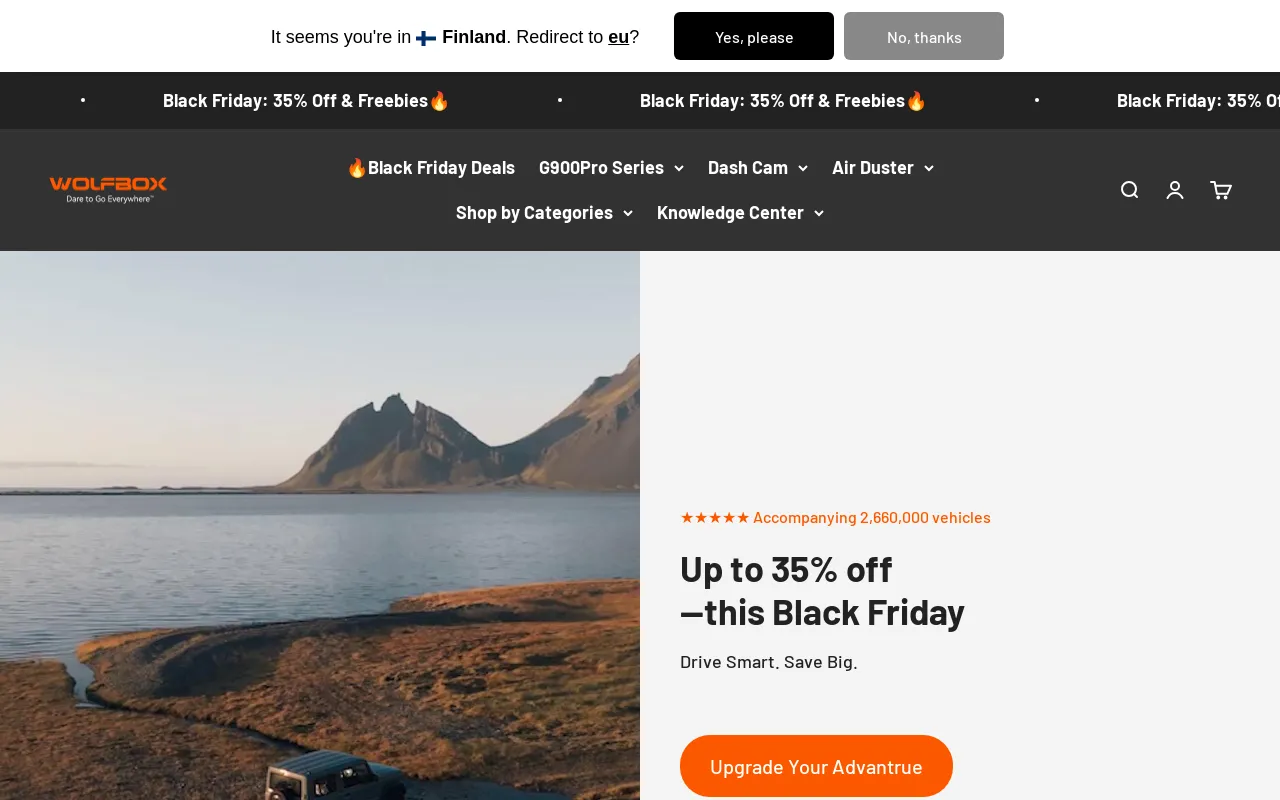This screenshot has height=800, width=1280.
Task: Click the Wolfbox logo
Action: 108,189
